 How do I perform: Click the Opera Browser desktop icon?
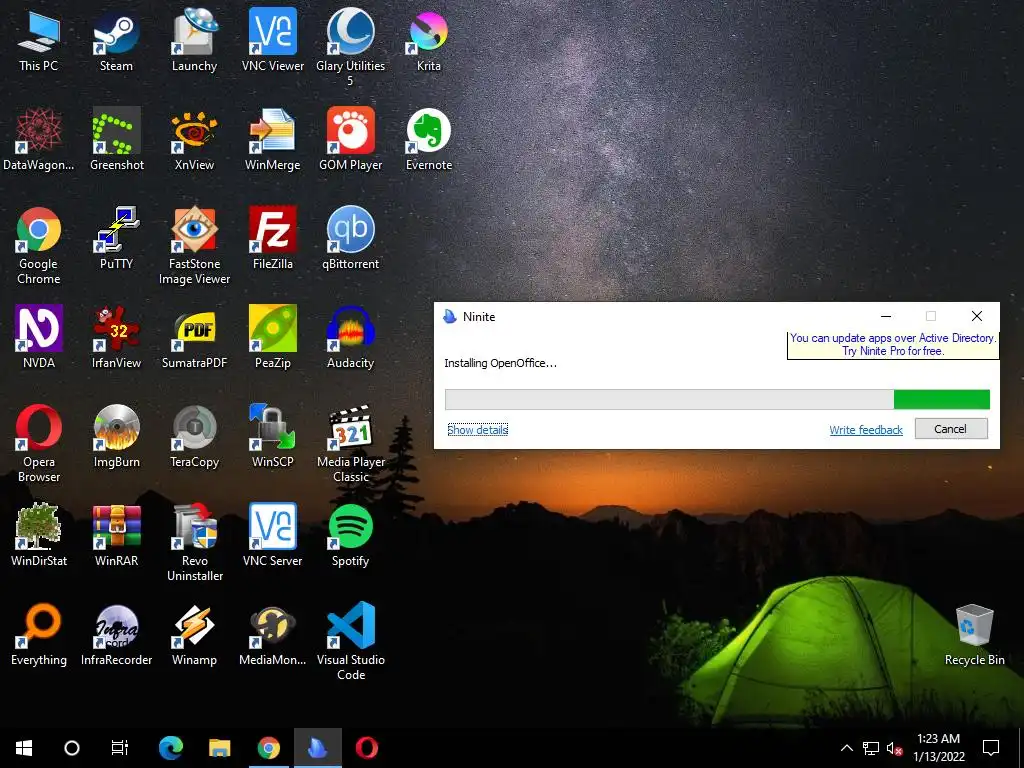[39, 443]
